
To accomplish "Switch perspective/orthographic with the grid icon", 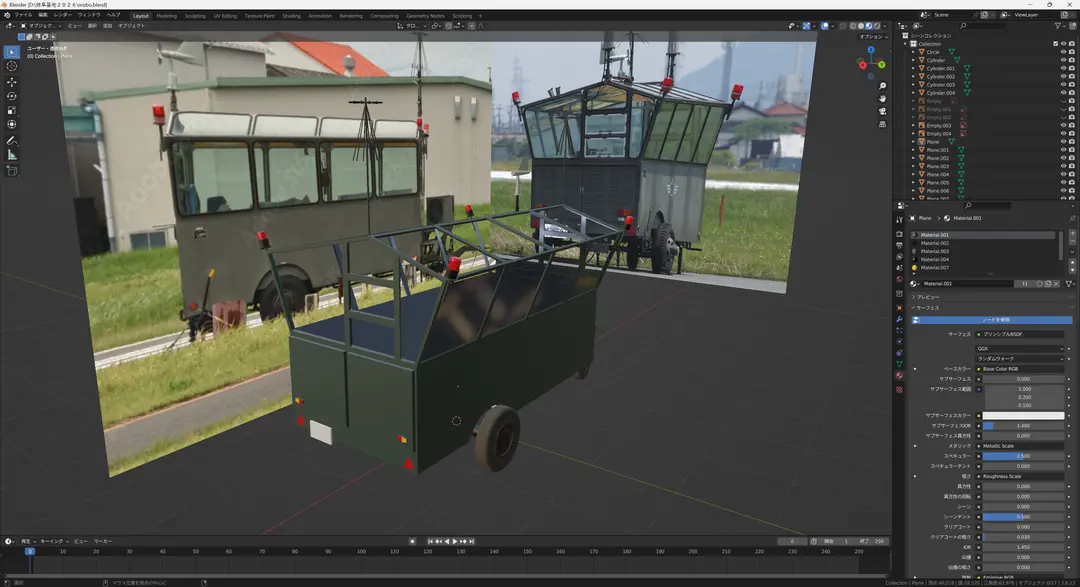I will tap(882, 124).
